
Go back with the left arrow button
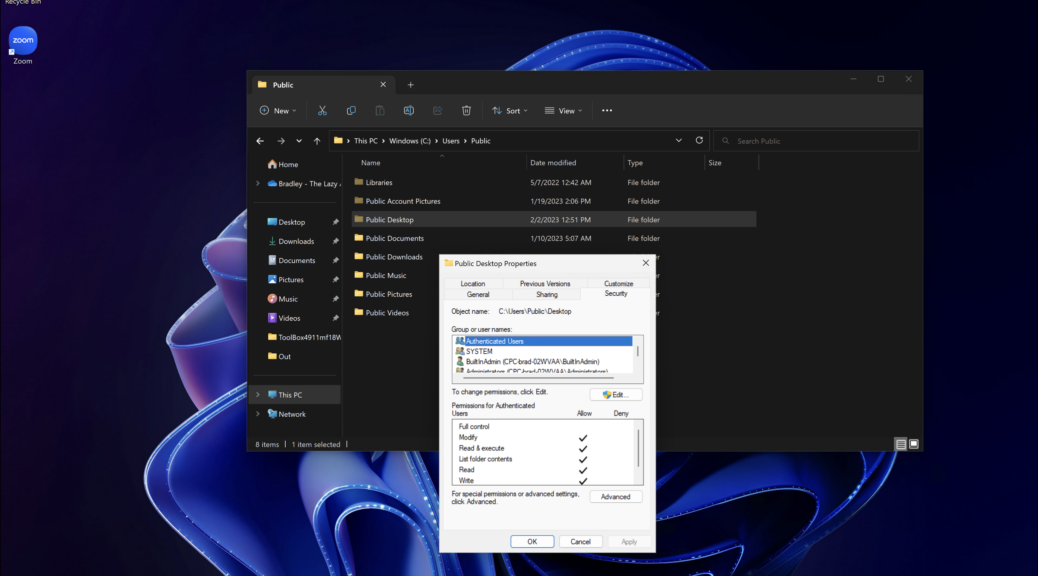coord(260,141)
